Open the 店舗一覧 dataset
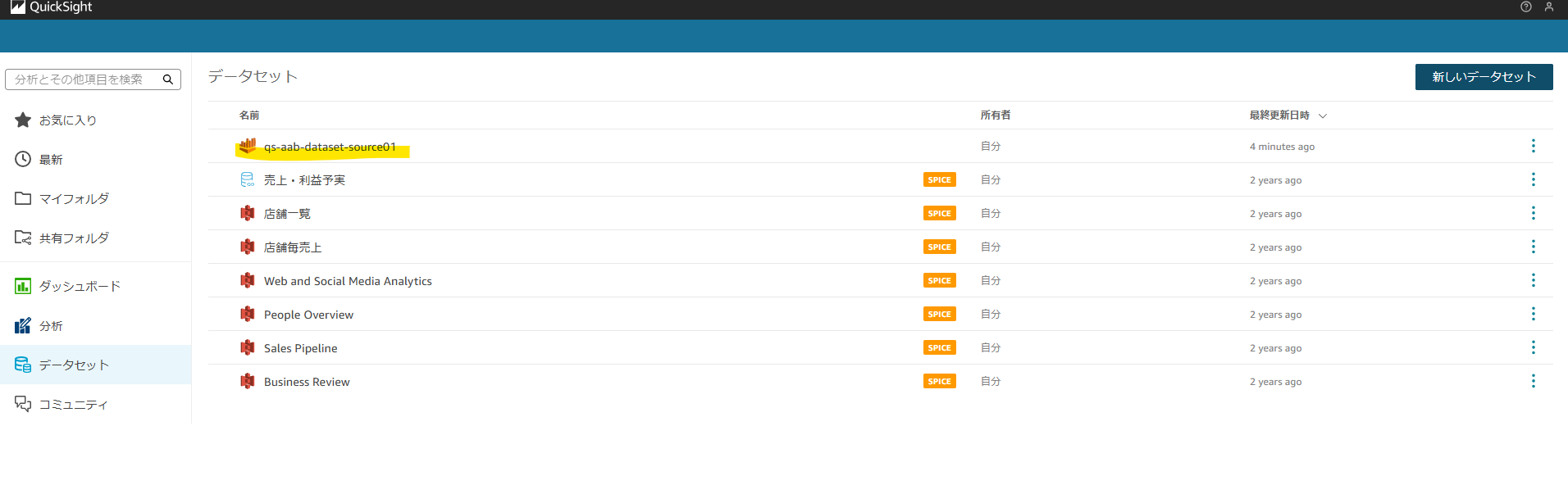1568x485 pixels. point(287,214)
